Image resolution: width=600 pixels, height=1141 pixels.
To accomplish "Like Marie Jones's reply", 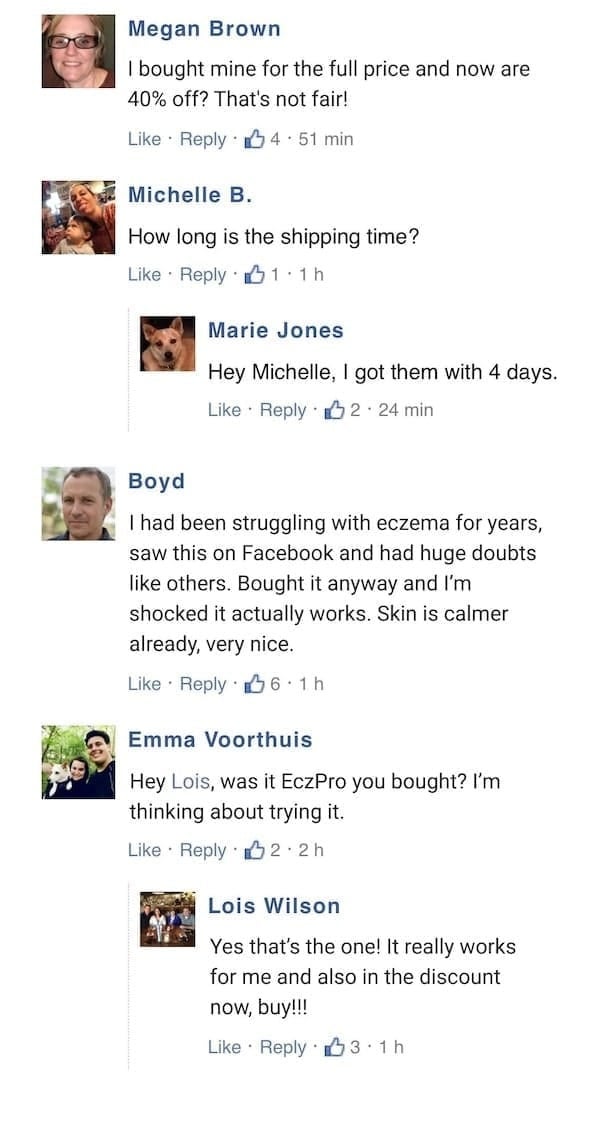I will [224, 410].
